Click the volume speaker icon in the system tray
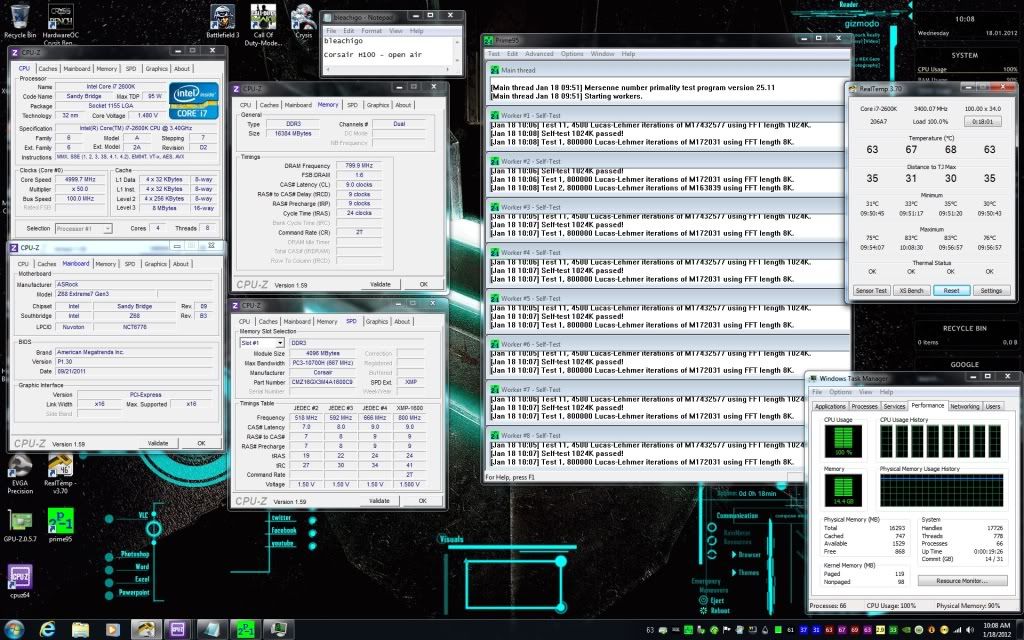 click(x=969, y=630)
